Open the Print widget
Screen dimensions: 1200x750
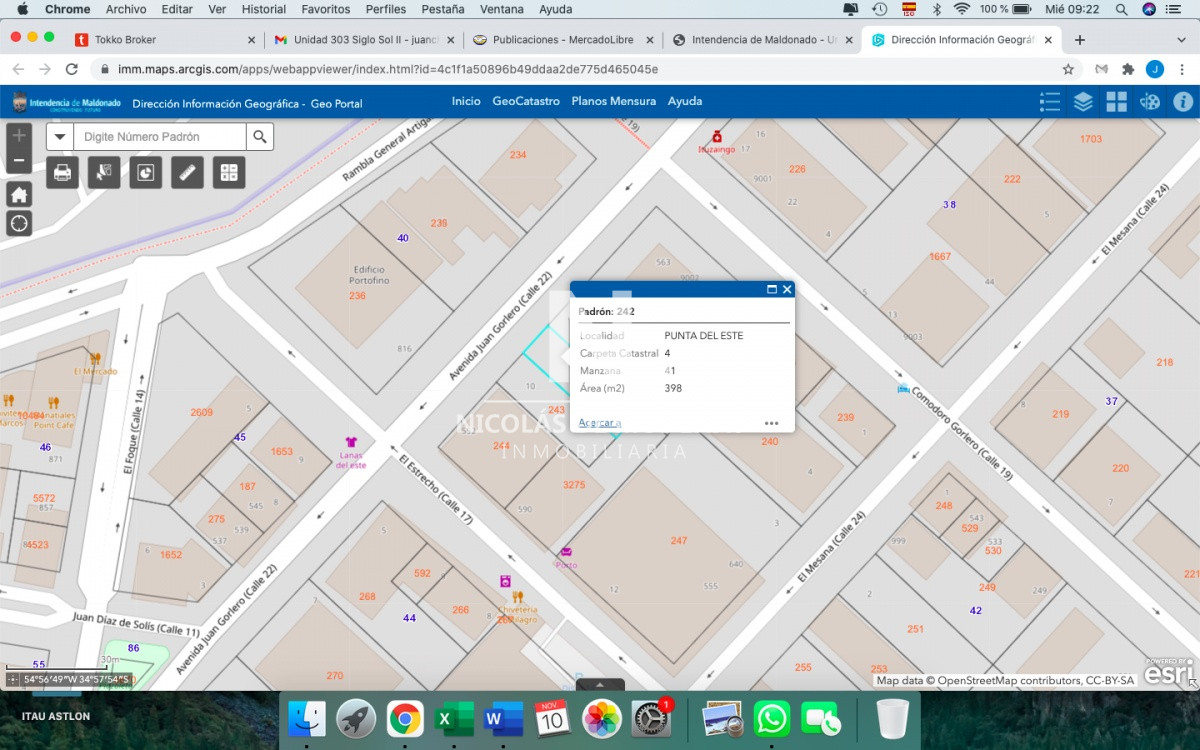coord(62,173)
